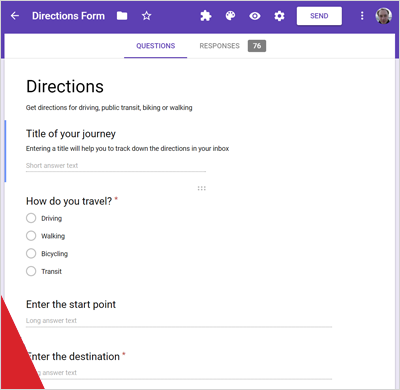Screen dimensions: 400x390
Task: Open the three-dot more options menu
Action: [x=362, y=16]
